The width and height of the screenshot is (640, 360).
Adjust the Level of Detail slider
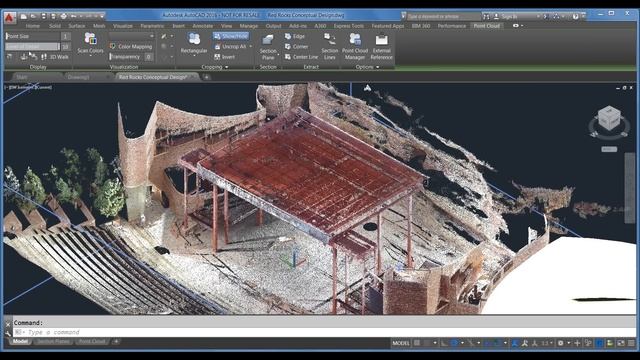[x=33, y=47]
